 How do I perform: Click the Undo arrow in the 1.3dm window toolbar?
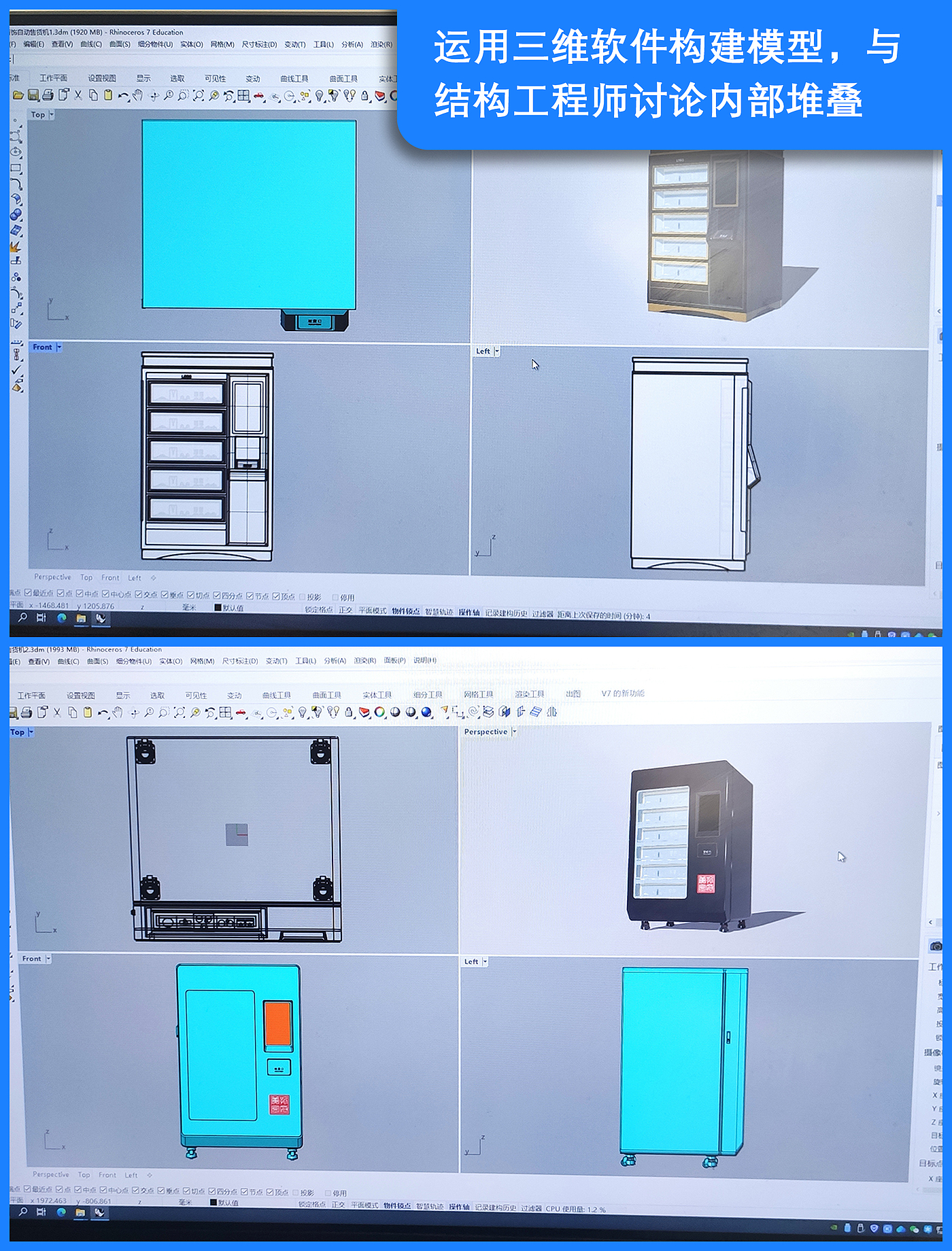(x=122, y=96)
